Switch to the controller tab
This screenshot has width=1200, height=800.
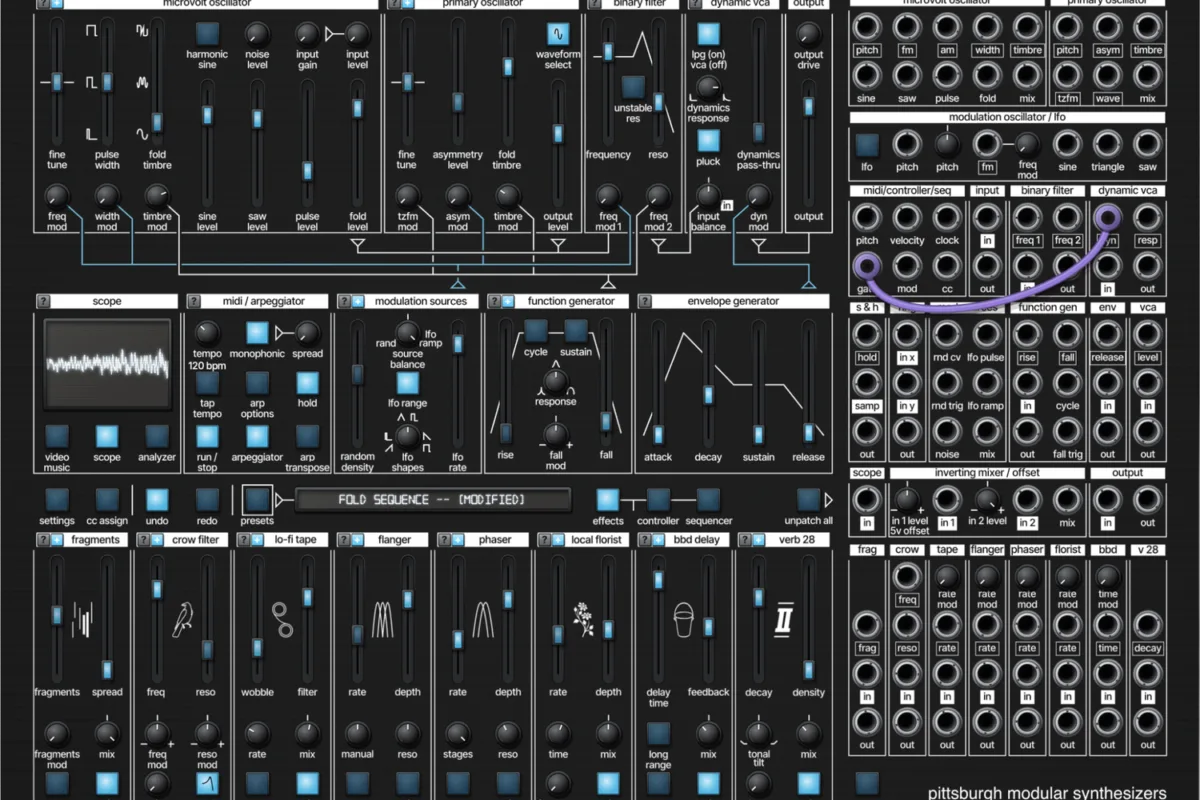pyautogui.click(x=657, y=499)
